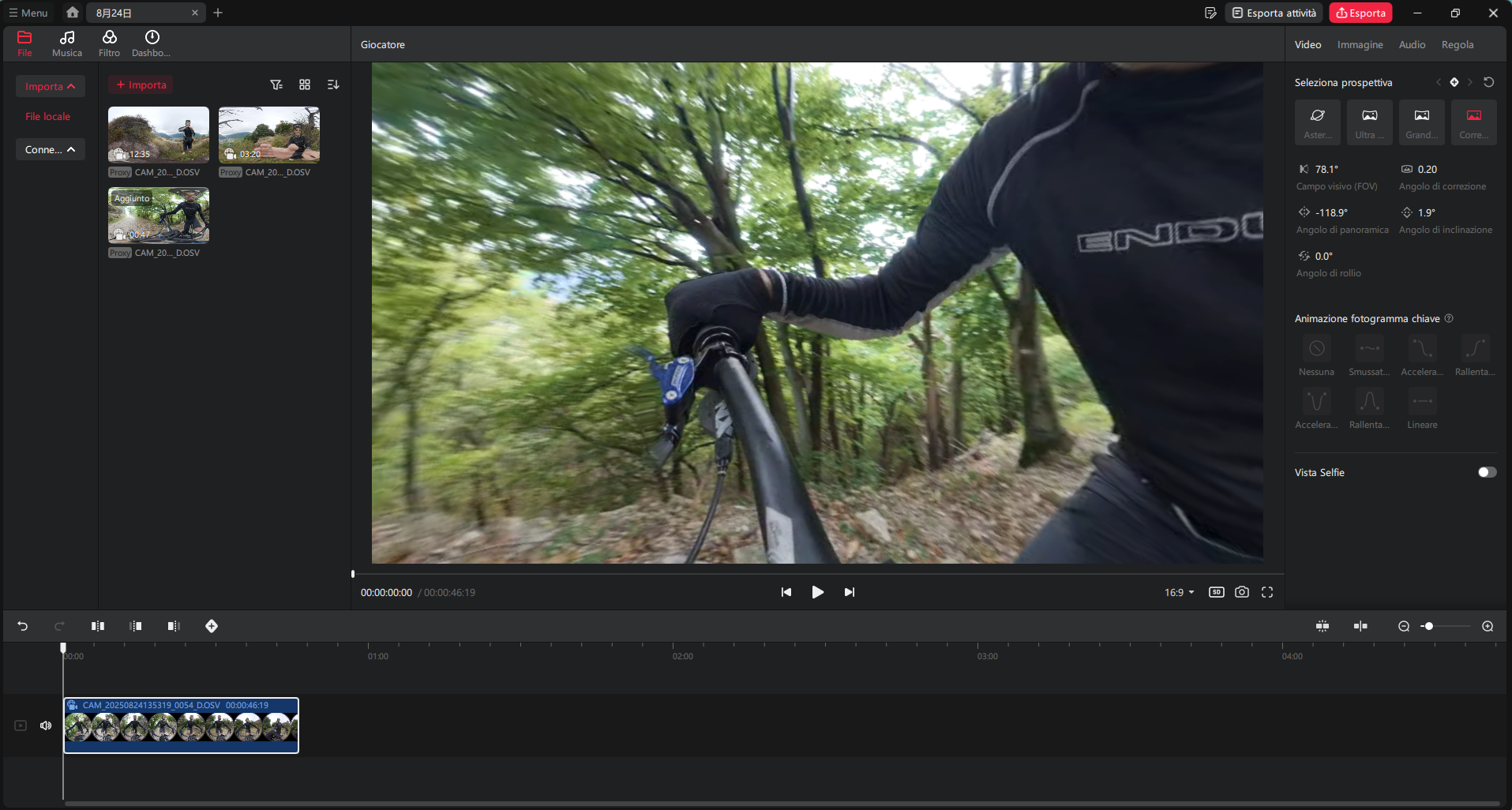Click the home icon in title bar
This screenshot has width=1512, height=810.
click(x=73, y=13)
